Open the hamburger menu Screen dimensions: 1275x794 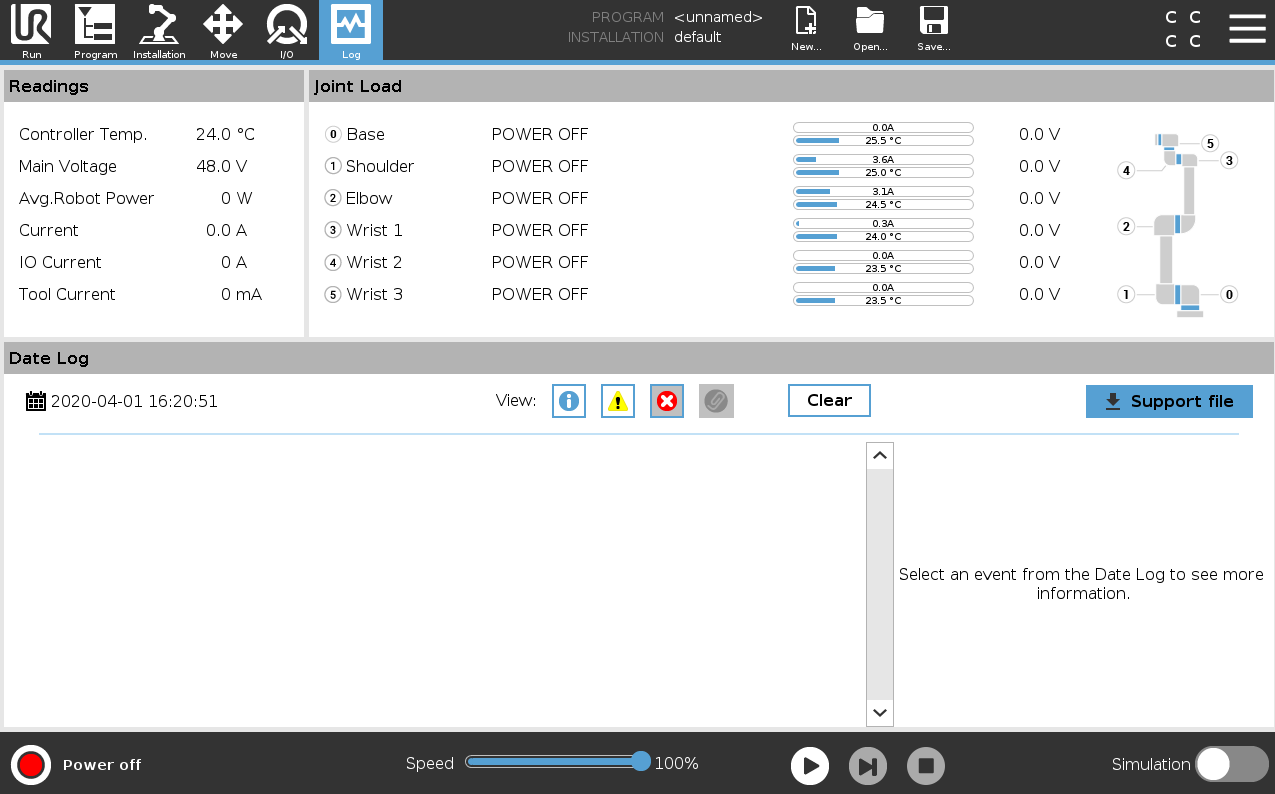(x=1247, y=29)
